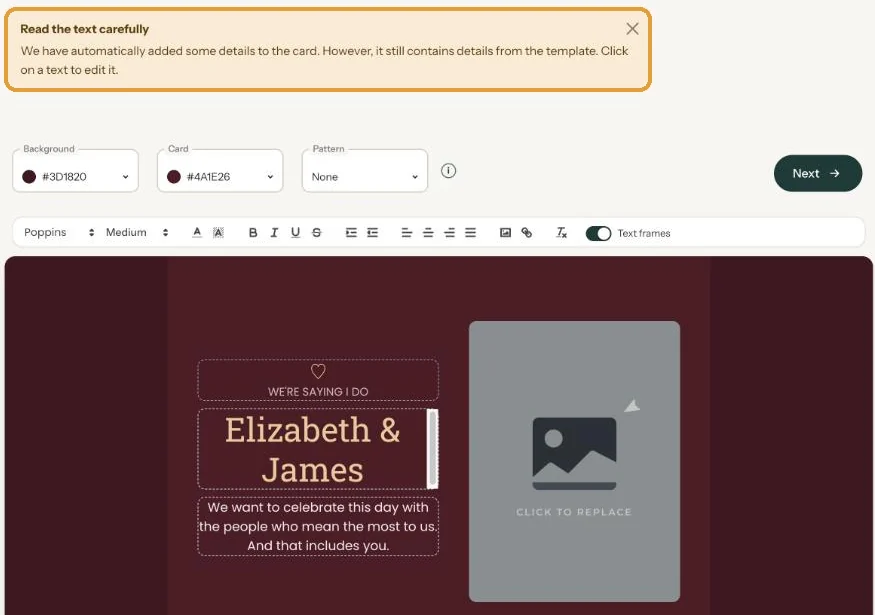Expand the Pattern dropdown
This screenshot has width=875, height=615.
pyautogui.click(x=364, y=171)
